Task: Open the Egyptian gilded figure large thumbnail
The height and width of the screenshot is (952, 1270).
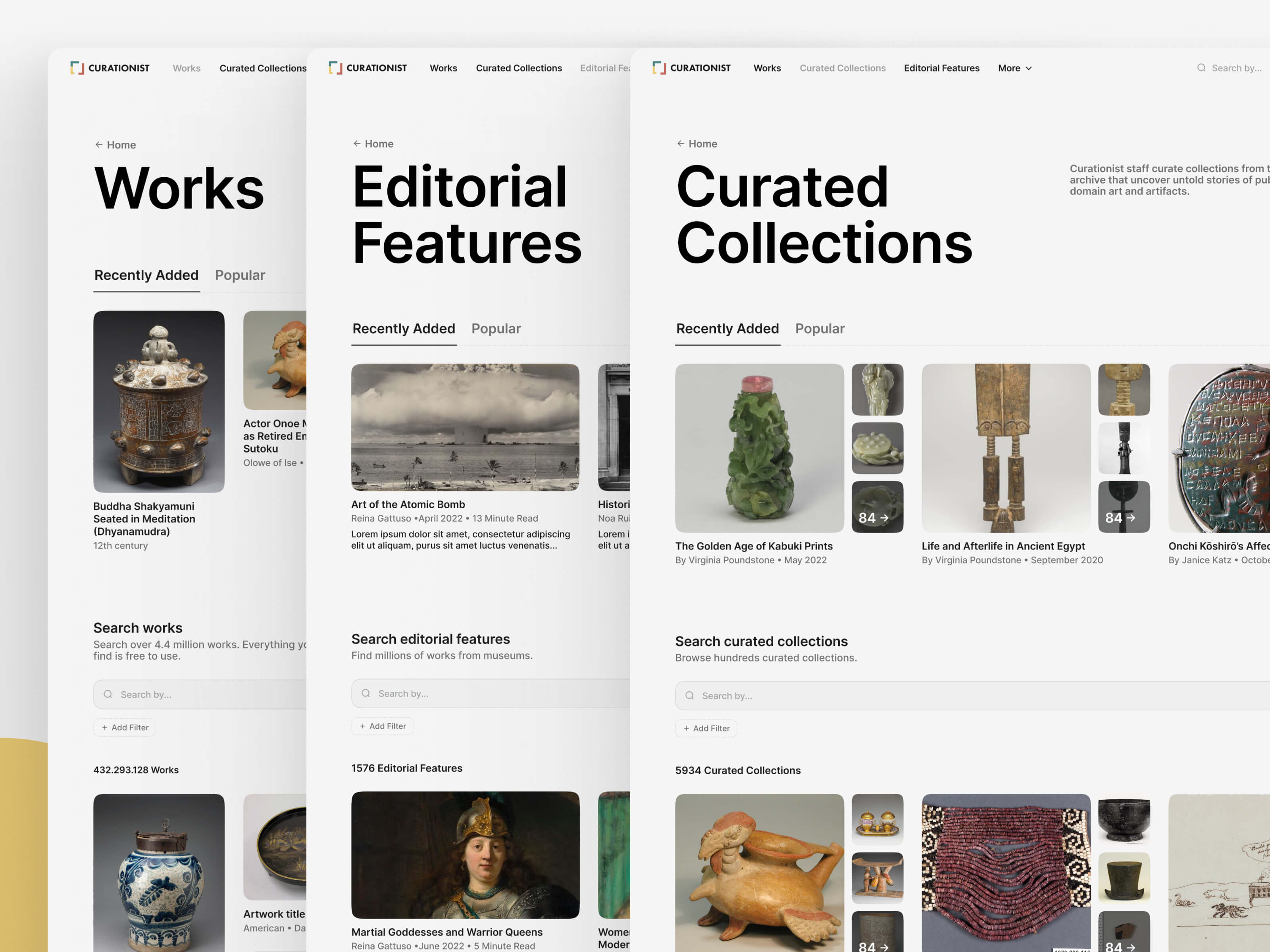Action: pyautogui.click(x=1006, y=448)
